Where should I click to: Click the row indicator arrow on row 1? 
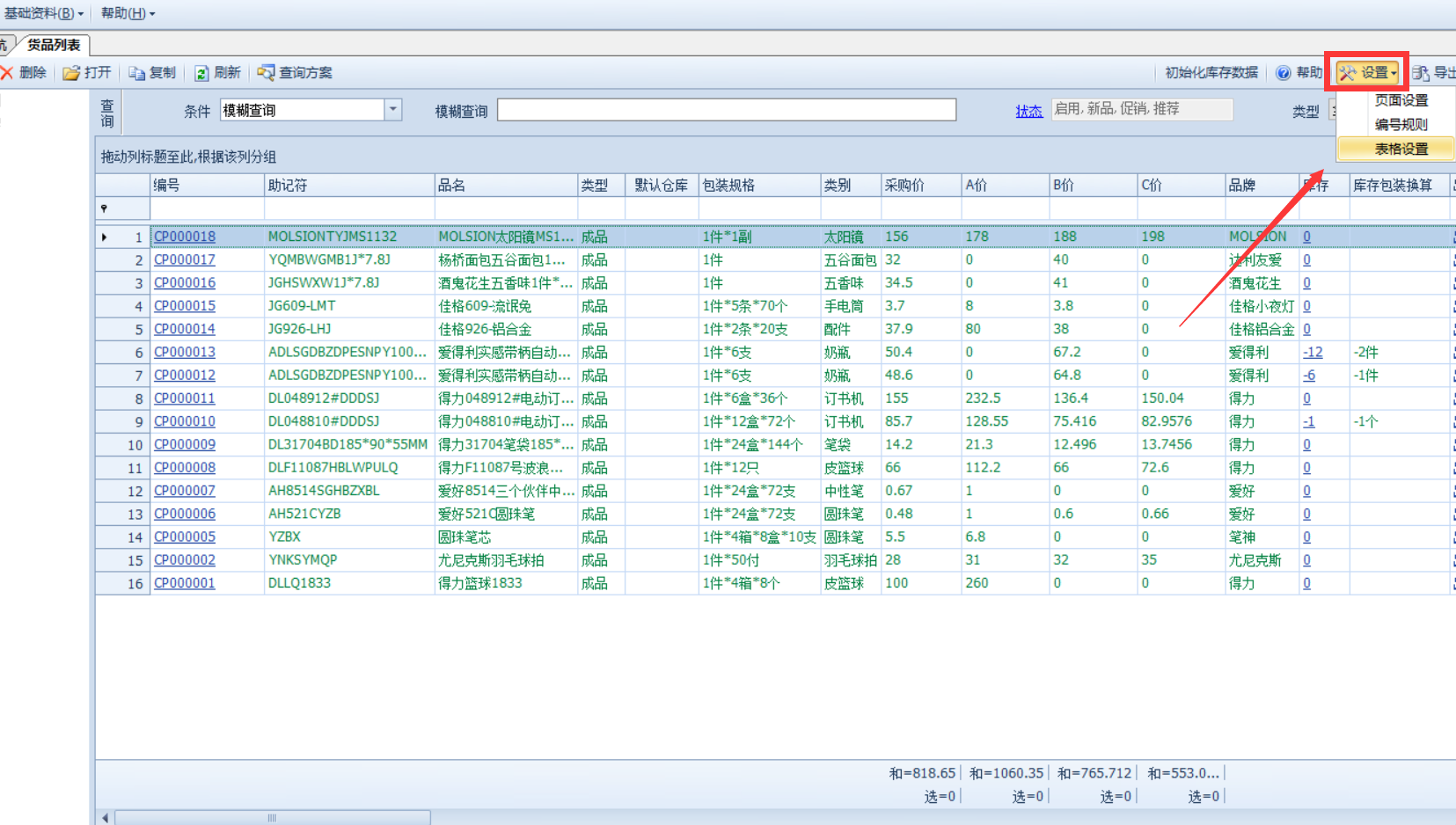tap(105, 237)
